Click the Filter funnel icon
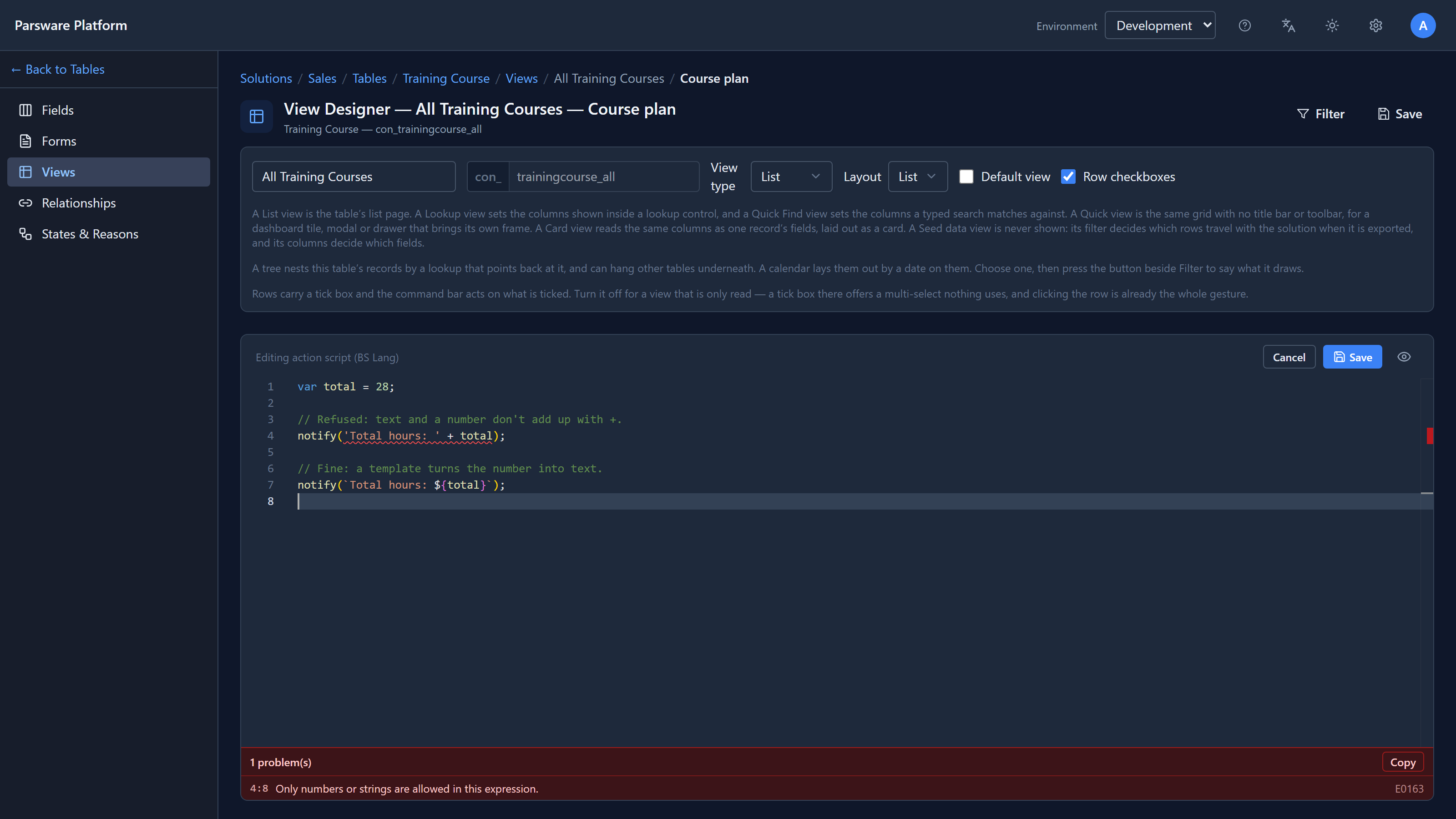The height and width of the screenshot is (819, 1456). pyautogui.click(x=1303, y=114)
